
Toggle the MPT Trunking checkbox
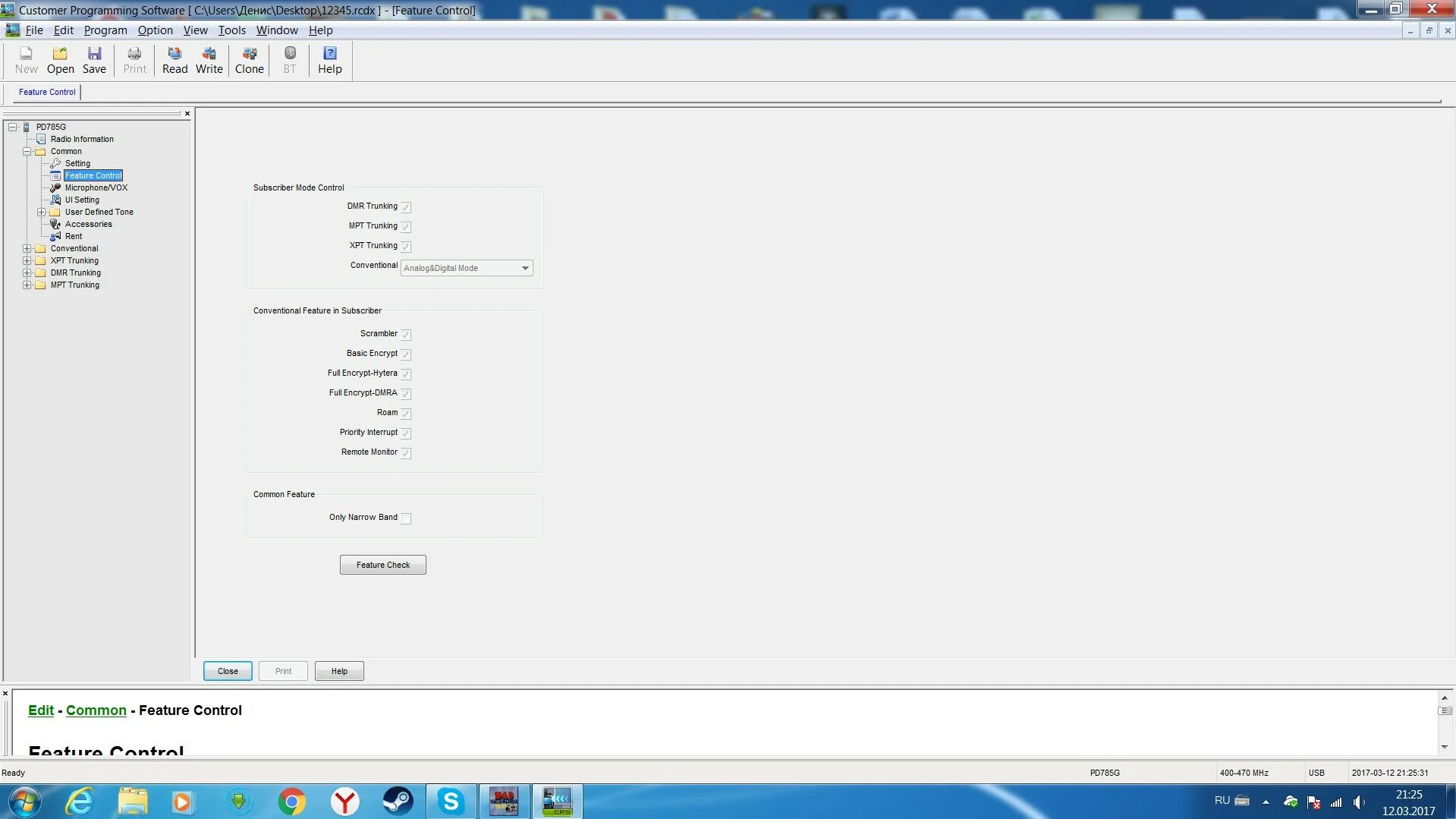(x=406, y=227)
